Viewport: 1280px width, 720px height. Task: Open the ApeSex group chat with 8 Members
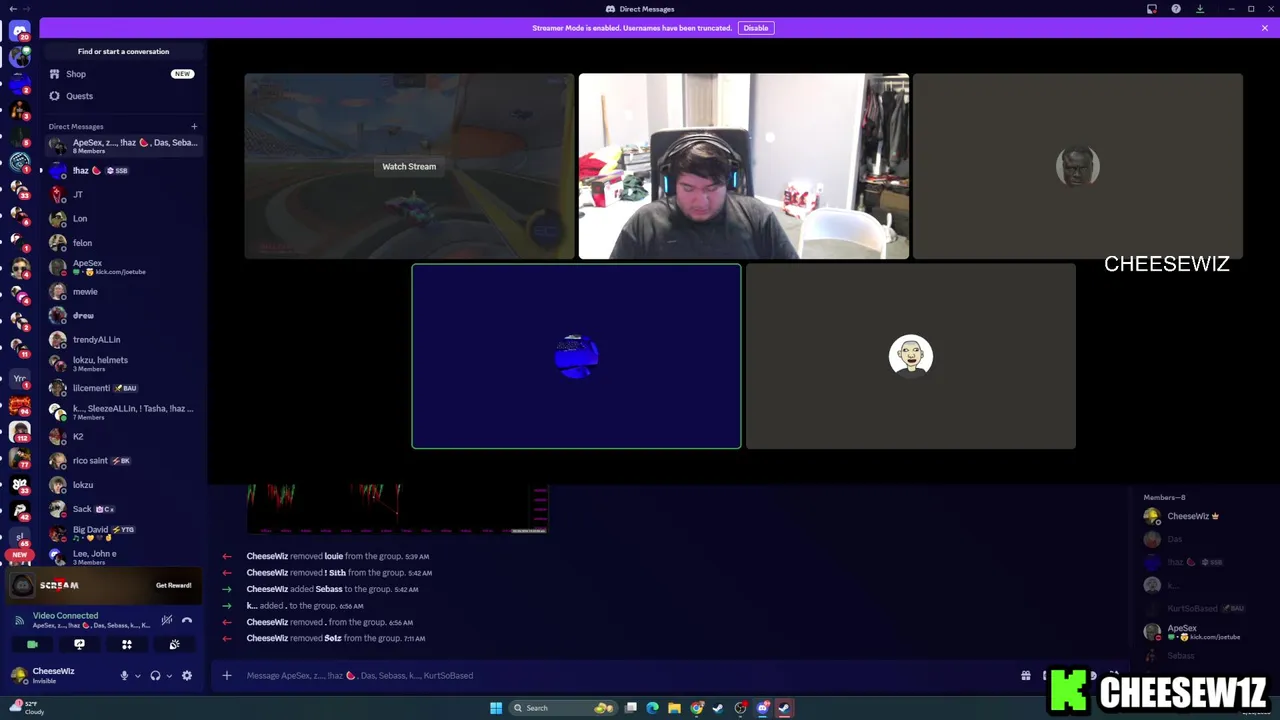click(x=122, y=146)
